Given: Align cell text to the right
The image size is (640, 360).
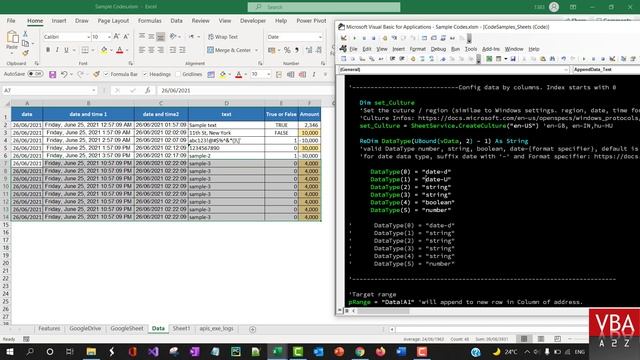Looking at the screenshot, I should [160, 50].
